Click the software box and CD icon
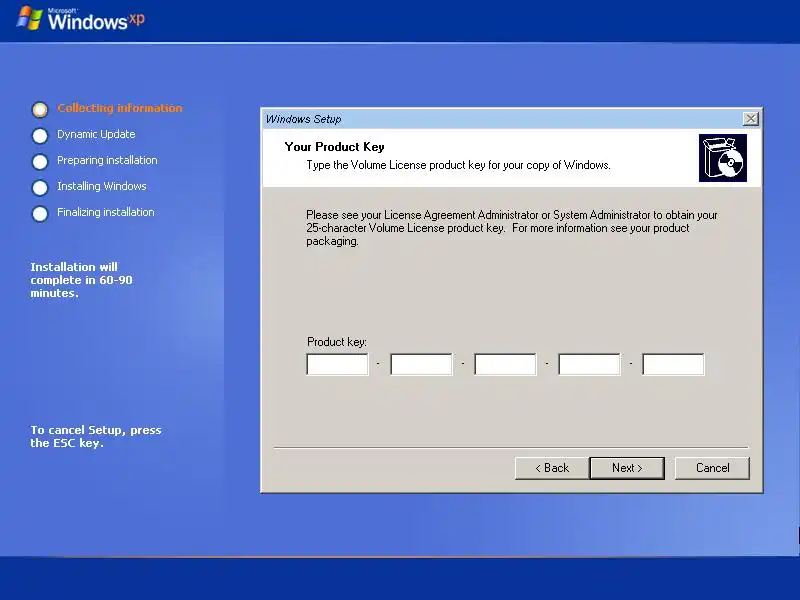 722,158
